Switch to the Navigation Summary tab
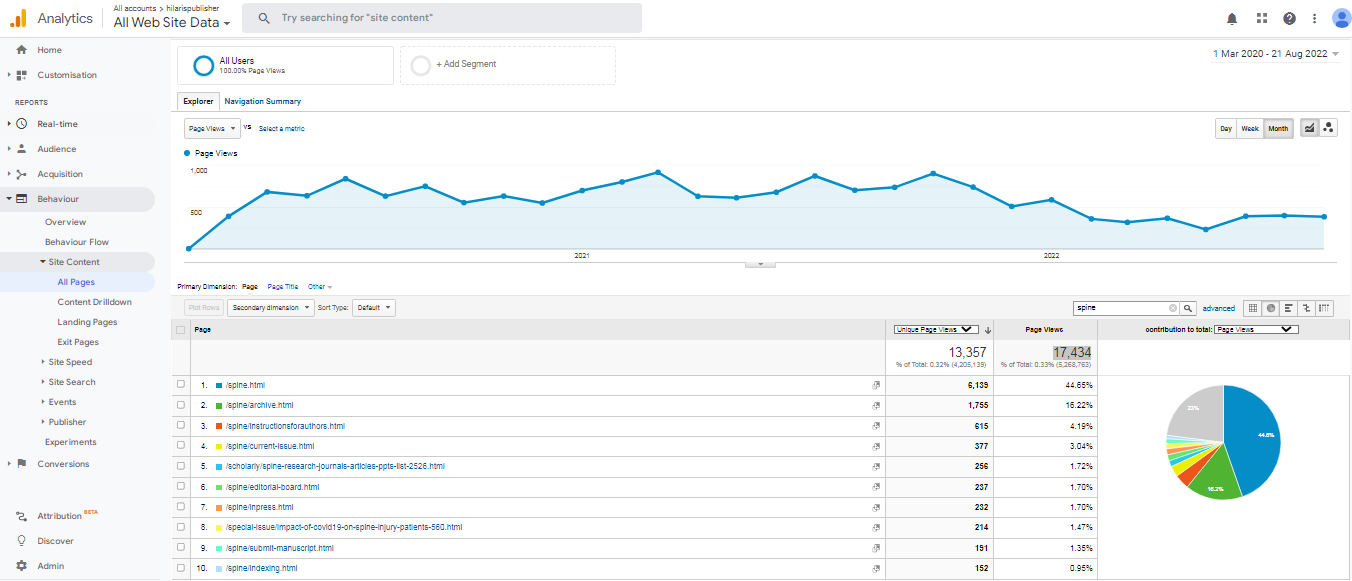 262,101
